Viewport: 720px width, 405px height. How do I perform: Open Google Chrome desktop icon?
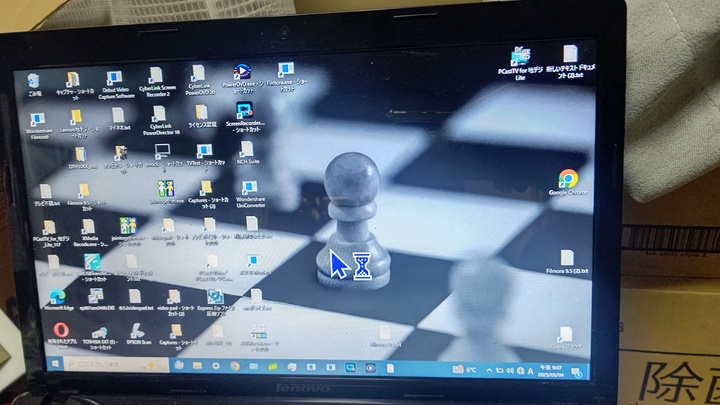568,182
